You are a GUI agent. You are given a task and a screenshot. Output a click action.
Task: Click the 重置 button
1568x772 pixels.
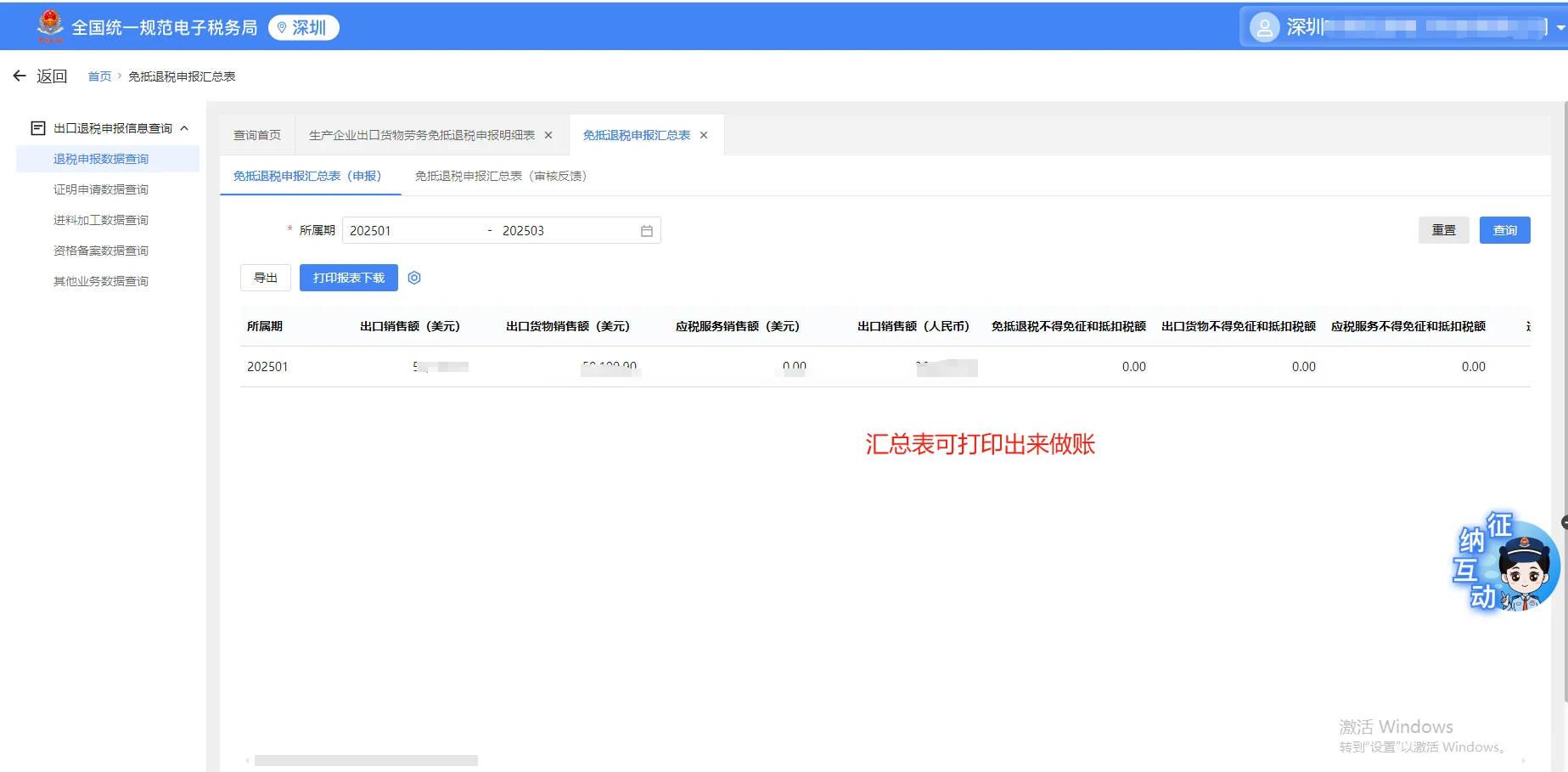1443,229
